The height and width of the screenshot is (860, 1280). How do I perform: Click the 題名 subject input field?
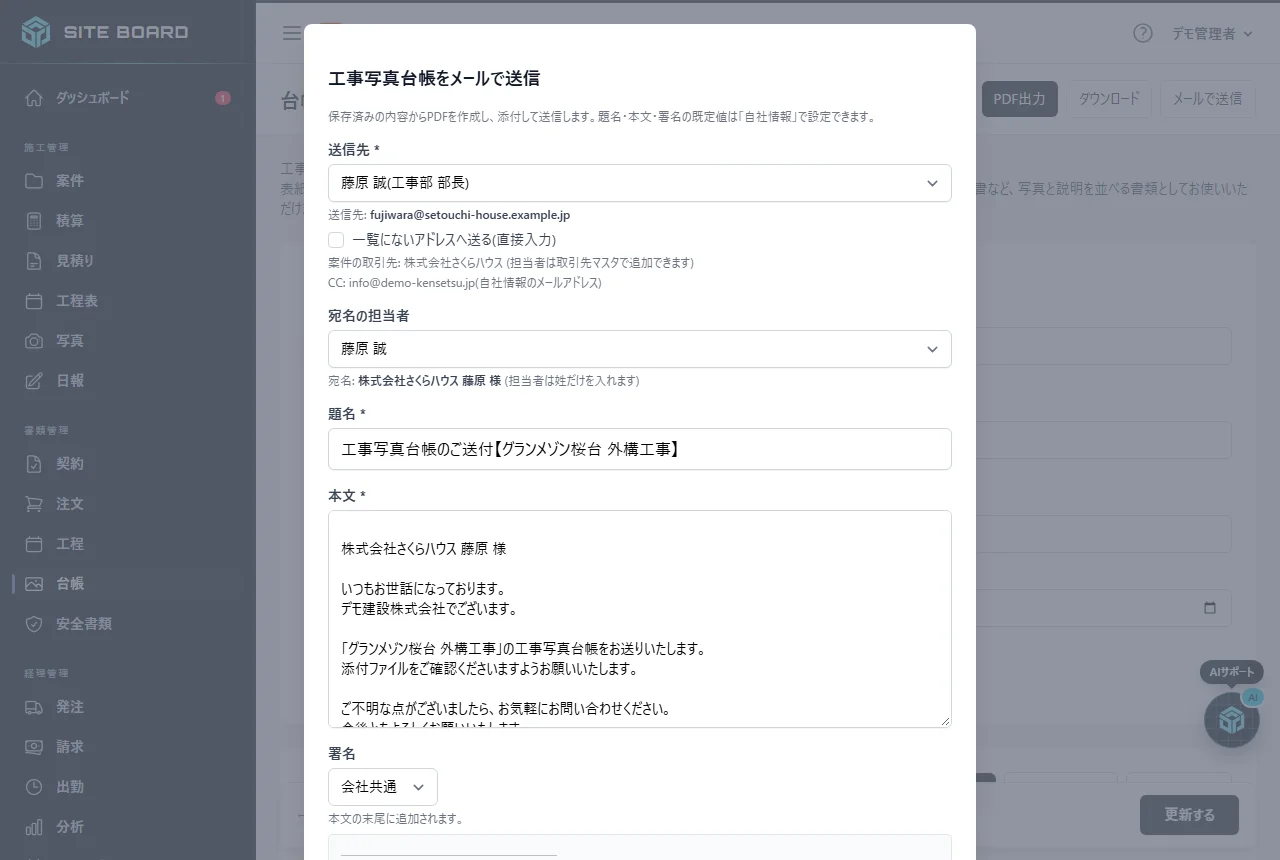click(640, 449)
